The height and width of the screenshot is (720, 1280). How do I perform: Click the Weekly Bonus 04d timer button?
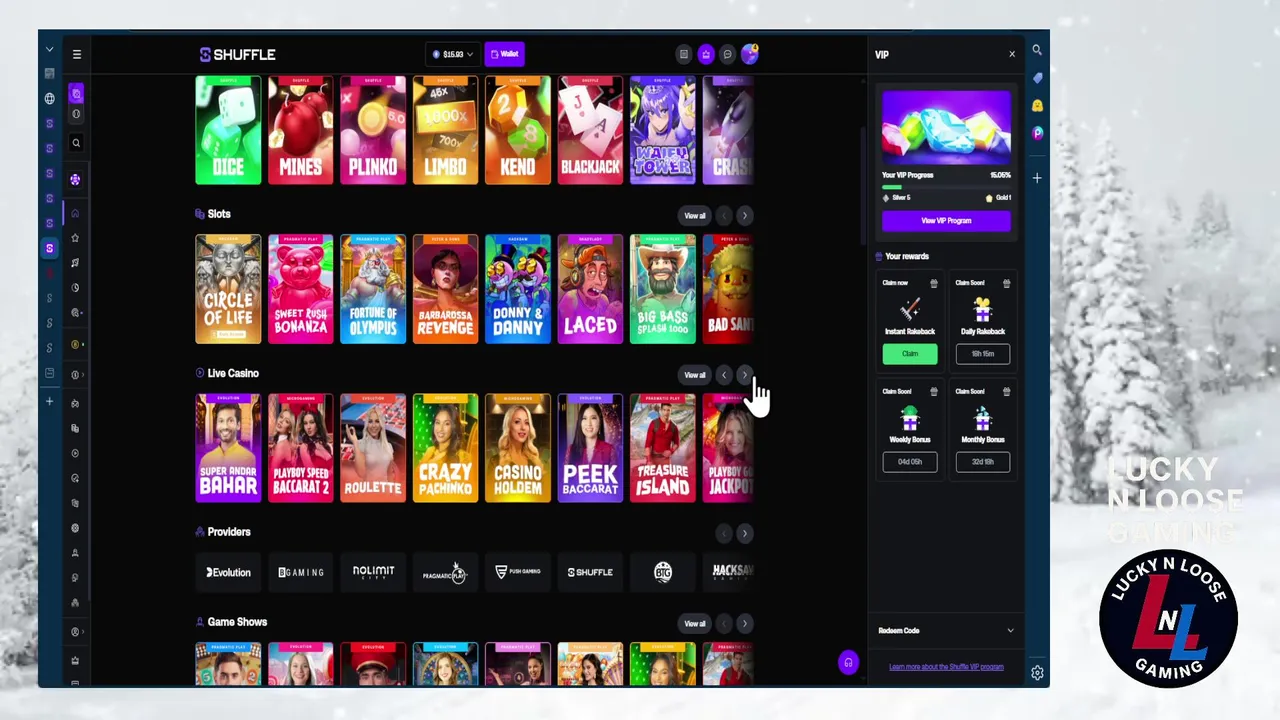[910, 462]
